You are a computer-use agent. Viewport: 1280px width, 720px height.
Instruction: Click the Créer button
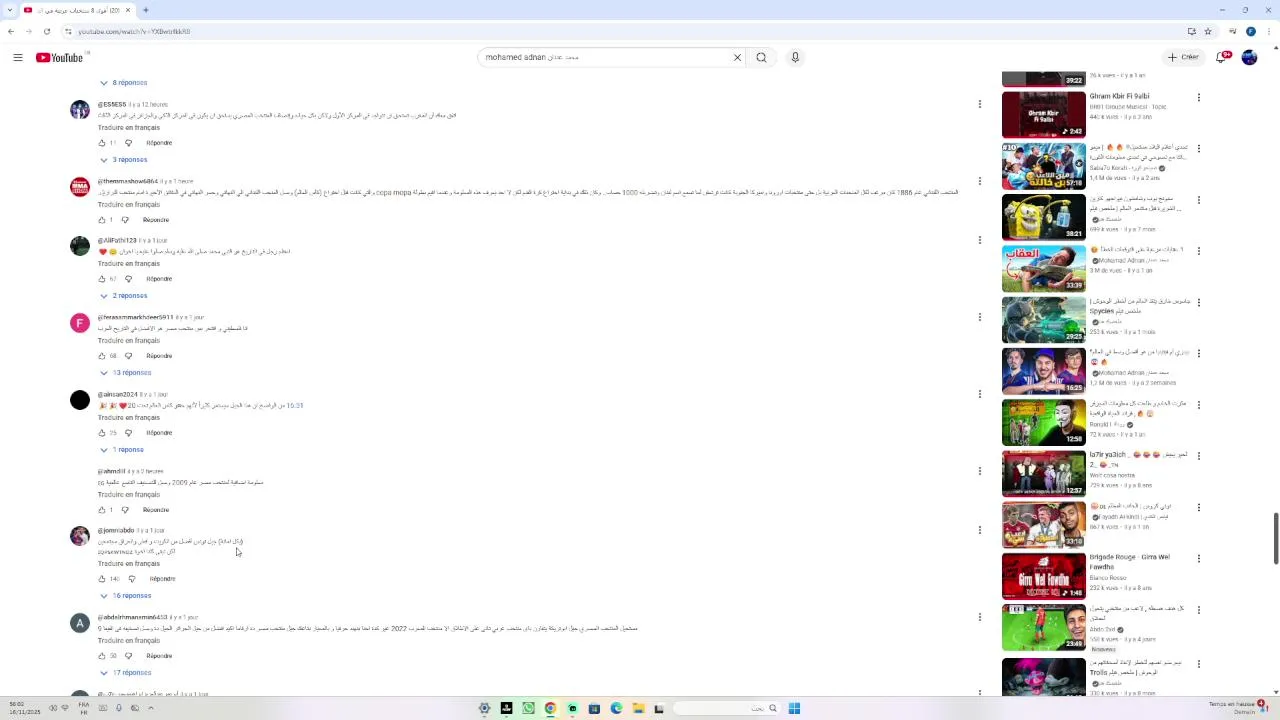coord(1183,57)
